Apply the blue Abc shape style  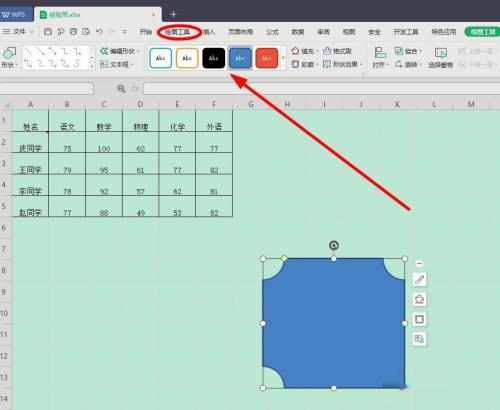pos(240,58)
